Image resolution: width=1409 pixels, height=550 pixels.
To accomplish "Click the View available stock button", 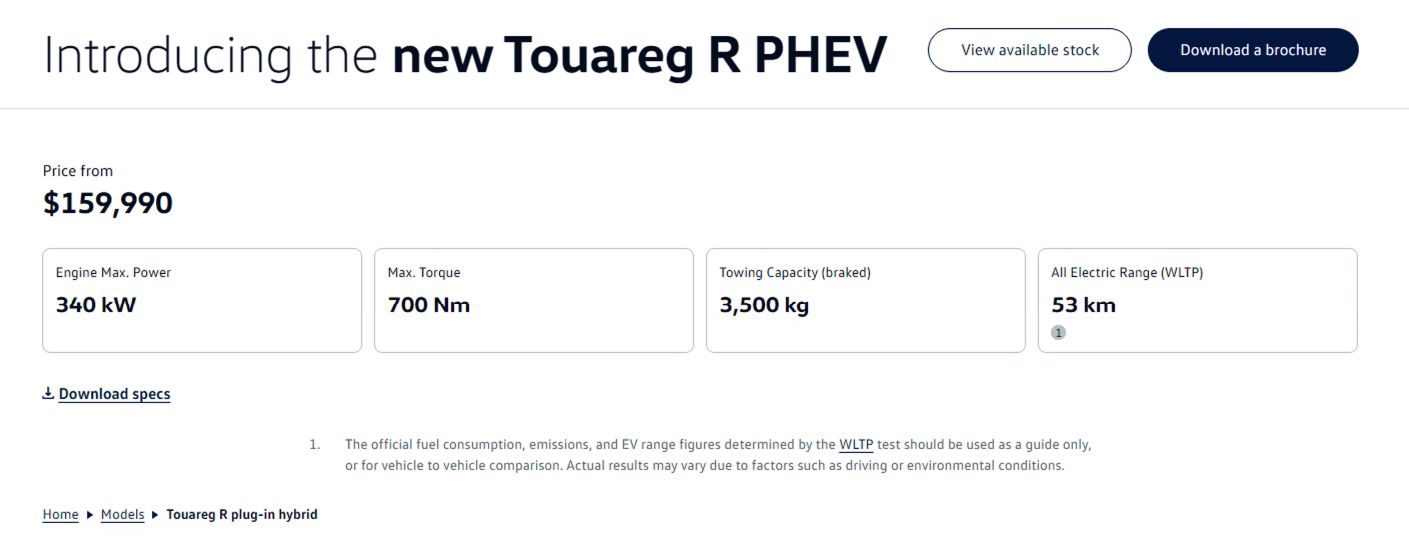I will pos(1029,50).
